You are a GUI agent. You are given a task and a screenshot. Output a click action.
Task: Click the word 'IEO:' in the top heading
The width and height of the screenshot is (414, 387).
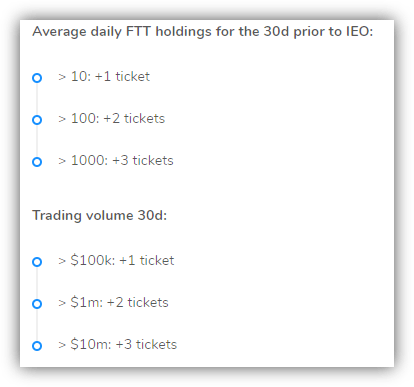pyautogui.click(x=360, y=31)
